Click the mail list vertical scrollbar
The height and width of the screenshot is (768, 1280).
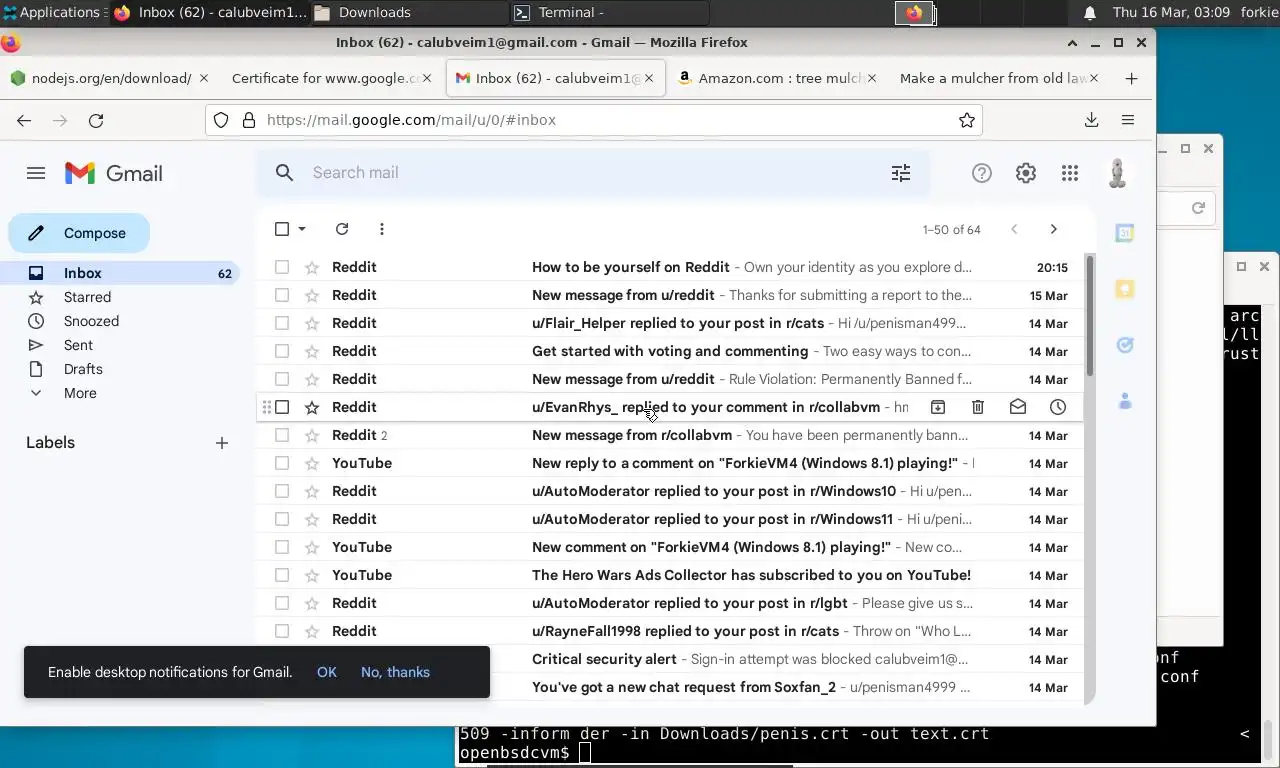point(1090,315)
